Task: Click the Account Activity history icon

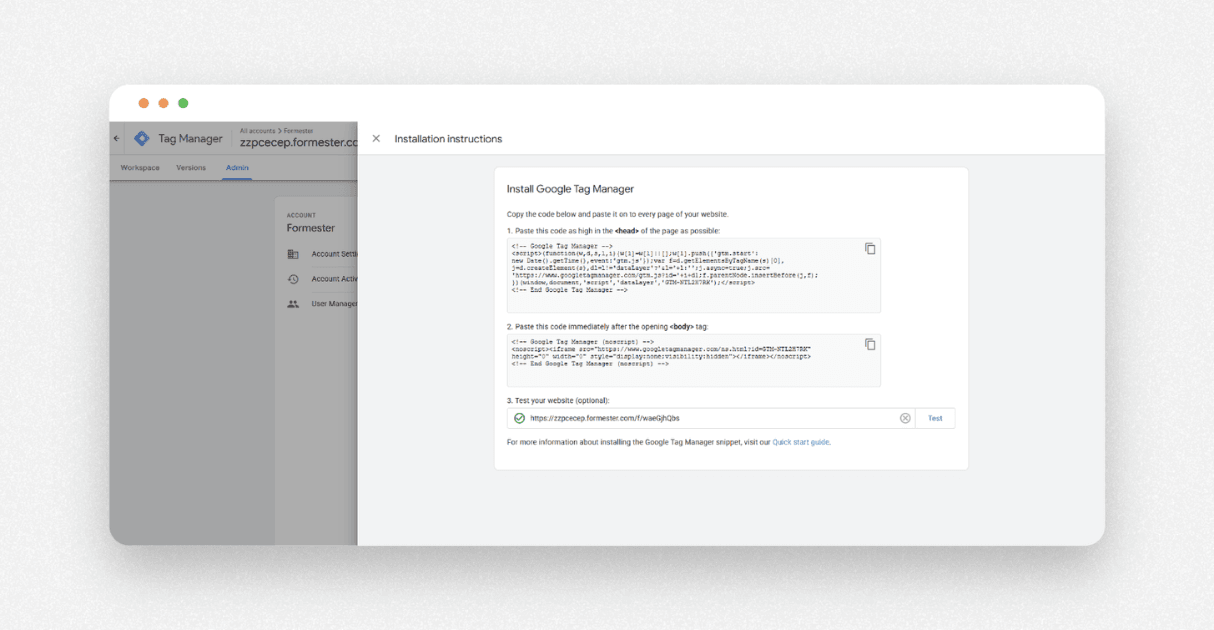Action: click(293, 279)
